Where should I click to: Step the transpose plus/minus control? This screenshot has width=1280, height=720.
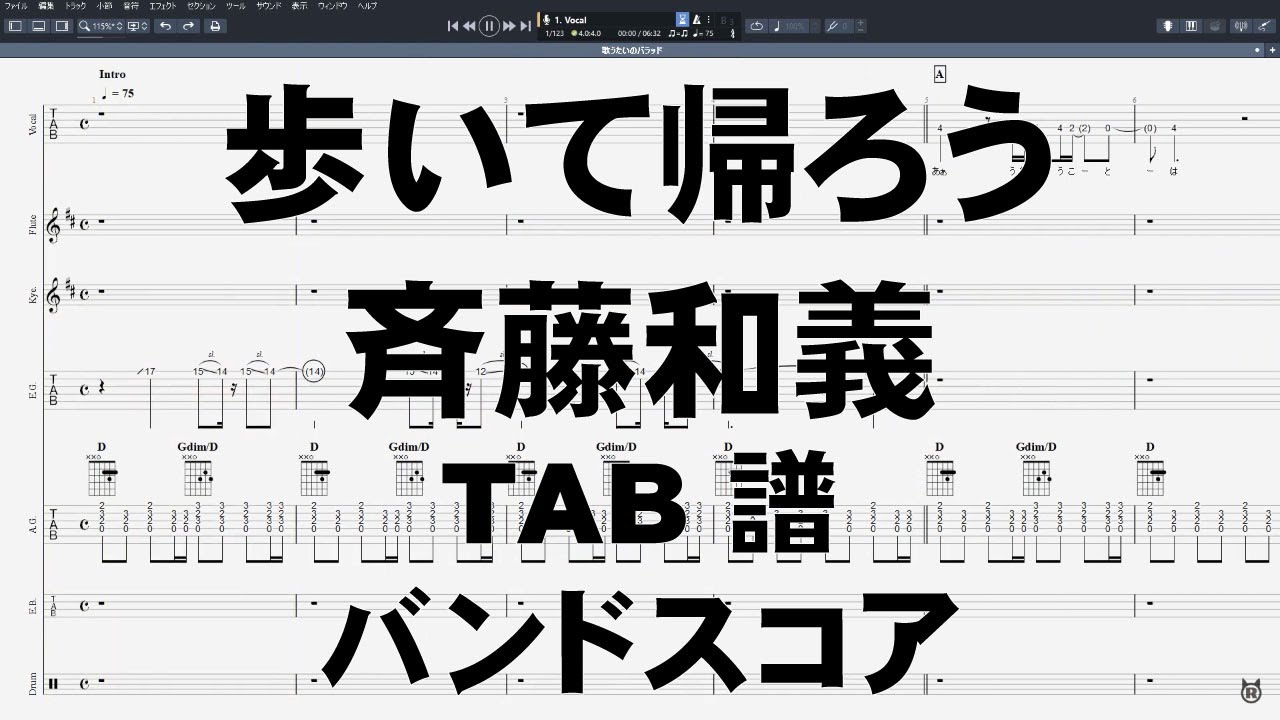pyautogui.click(x=861, y=26)
